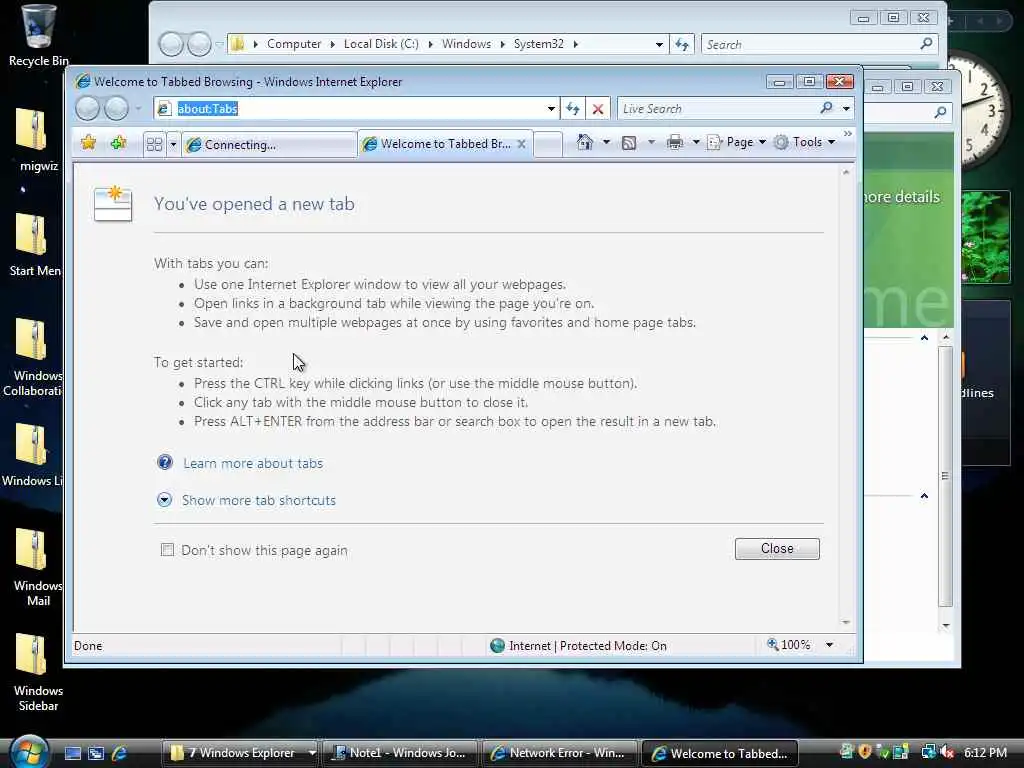Click the network tray icon

[929, 752]
